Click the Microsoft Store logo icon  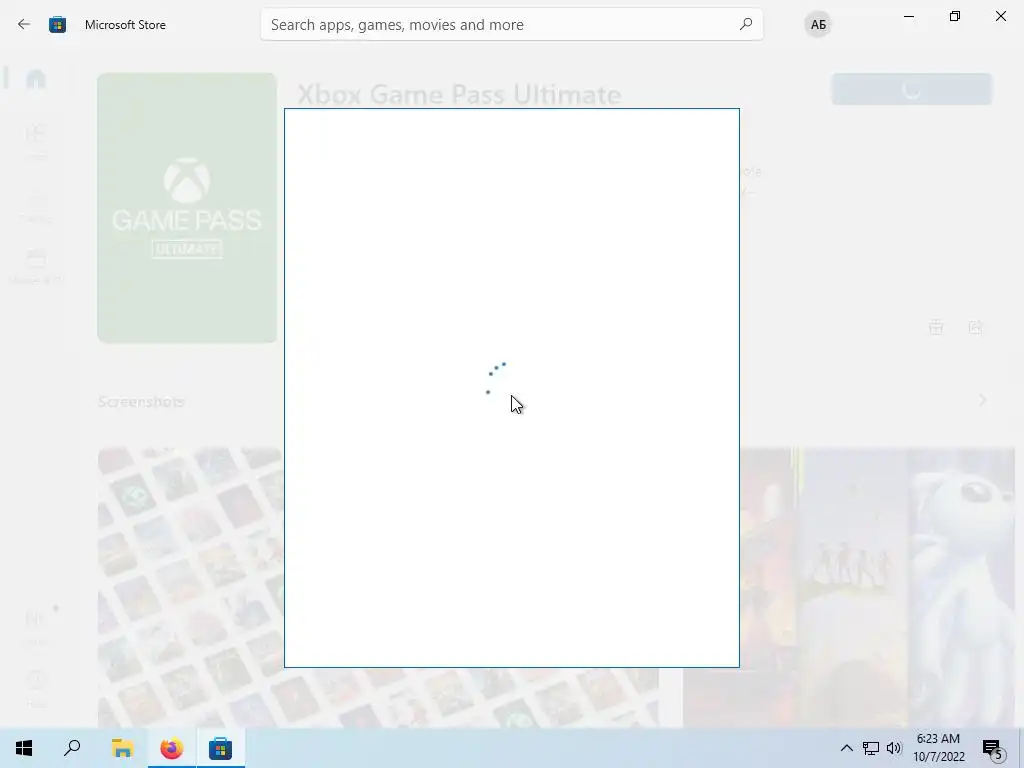point(57,25)
